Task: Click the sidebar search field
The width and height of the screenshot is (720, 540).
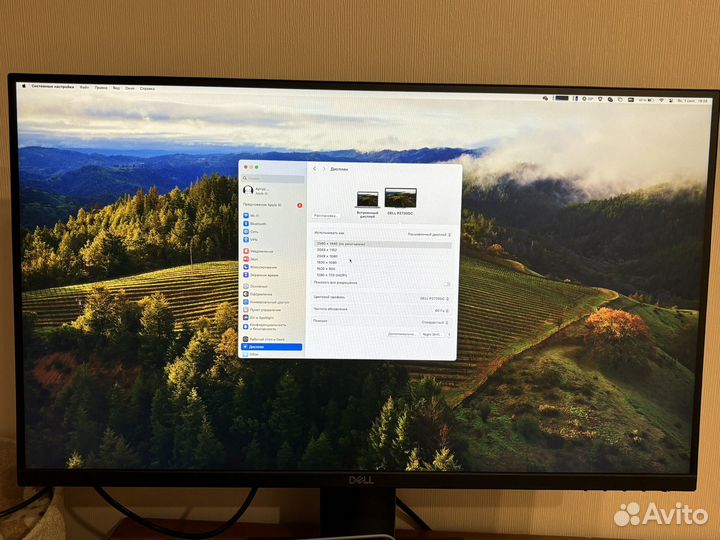Action: click(273, 178)
